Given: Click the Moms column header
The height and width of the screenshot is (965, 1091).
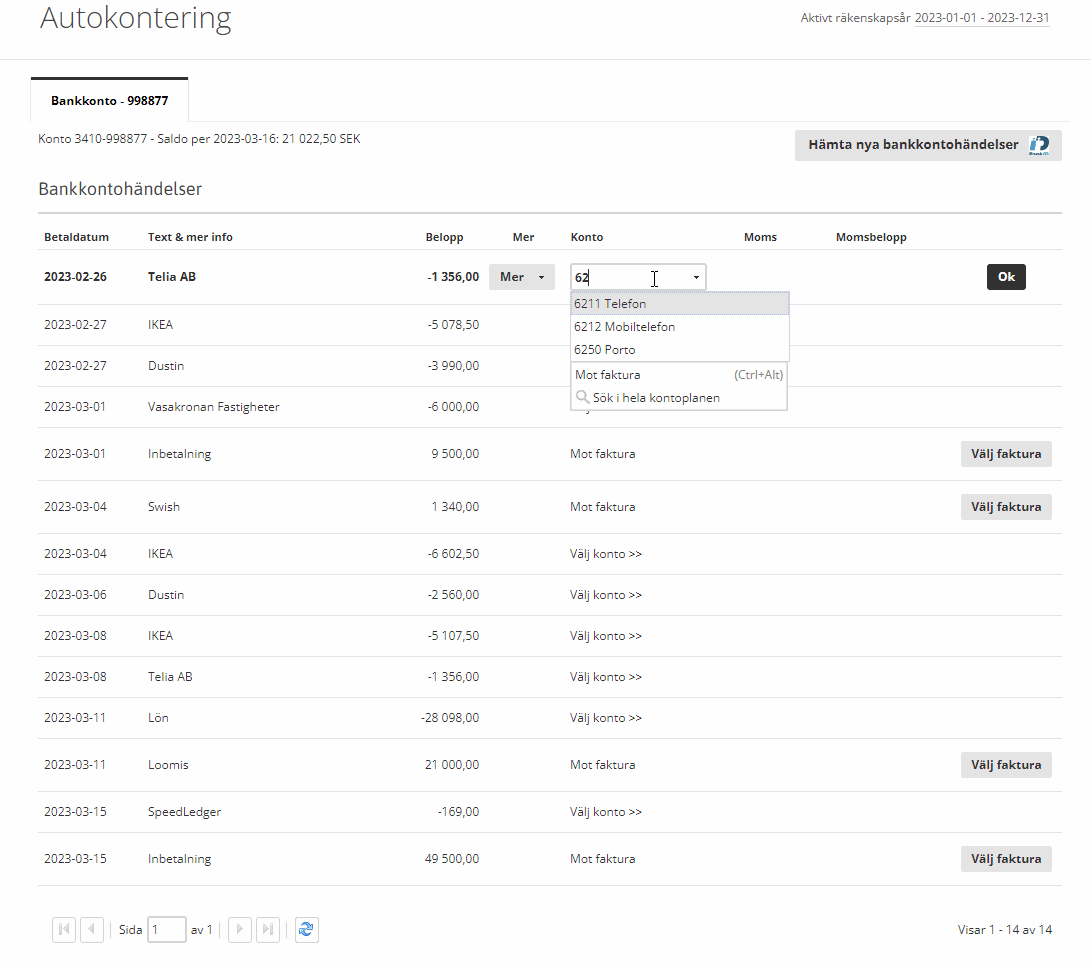Looking at the screenshot, I should 760,237.
